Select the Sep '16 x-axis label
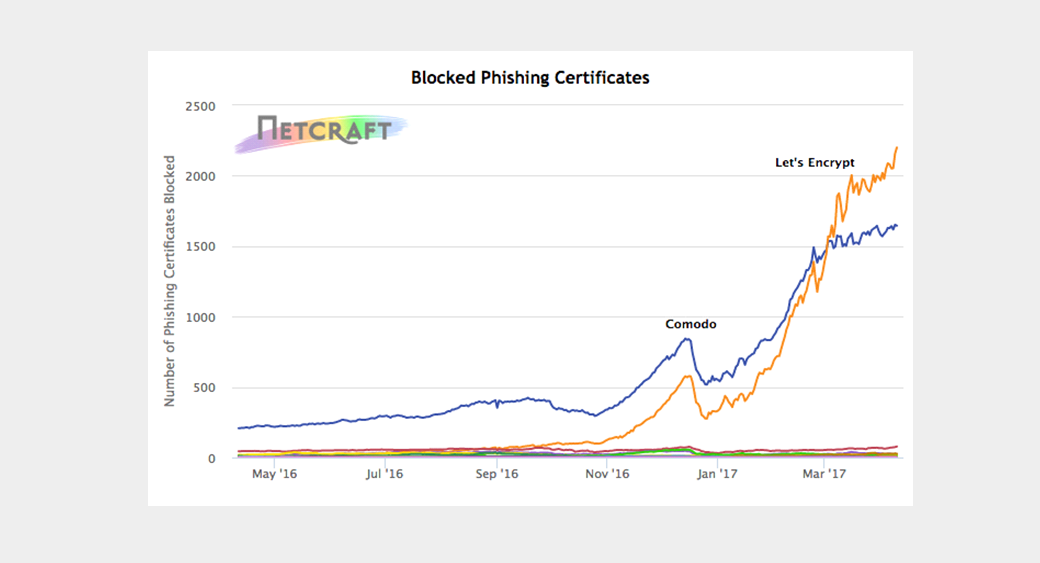 pos(496,476)
